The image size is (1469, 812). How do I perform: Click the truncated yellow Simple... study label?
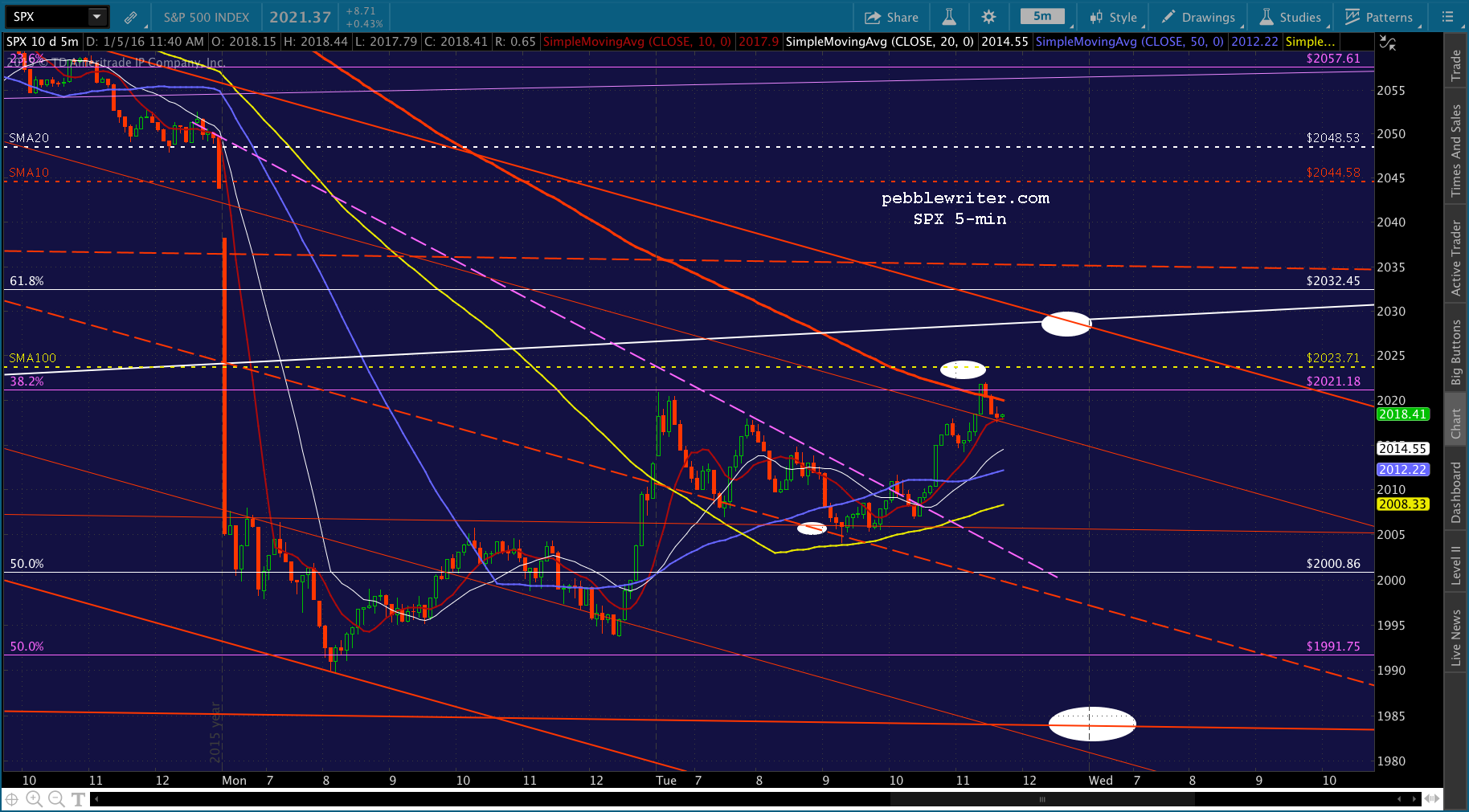pyautogui.click(x=1310, y=42)
